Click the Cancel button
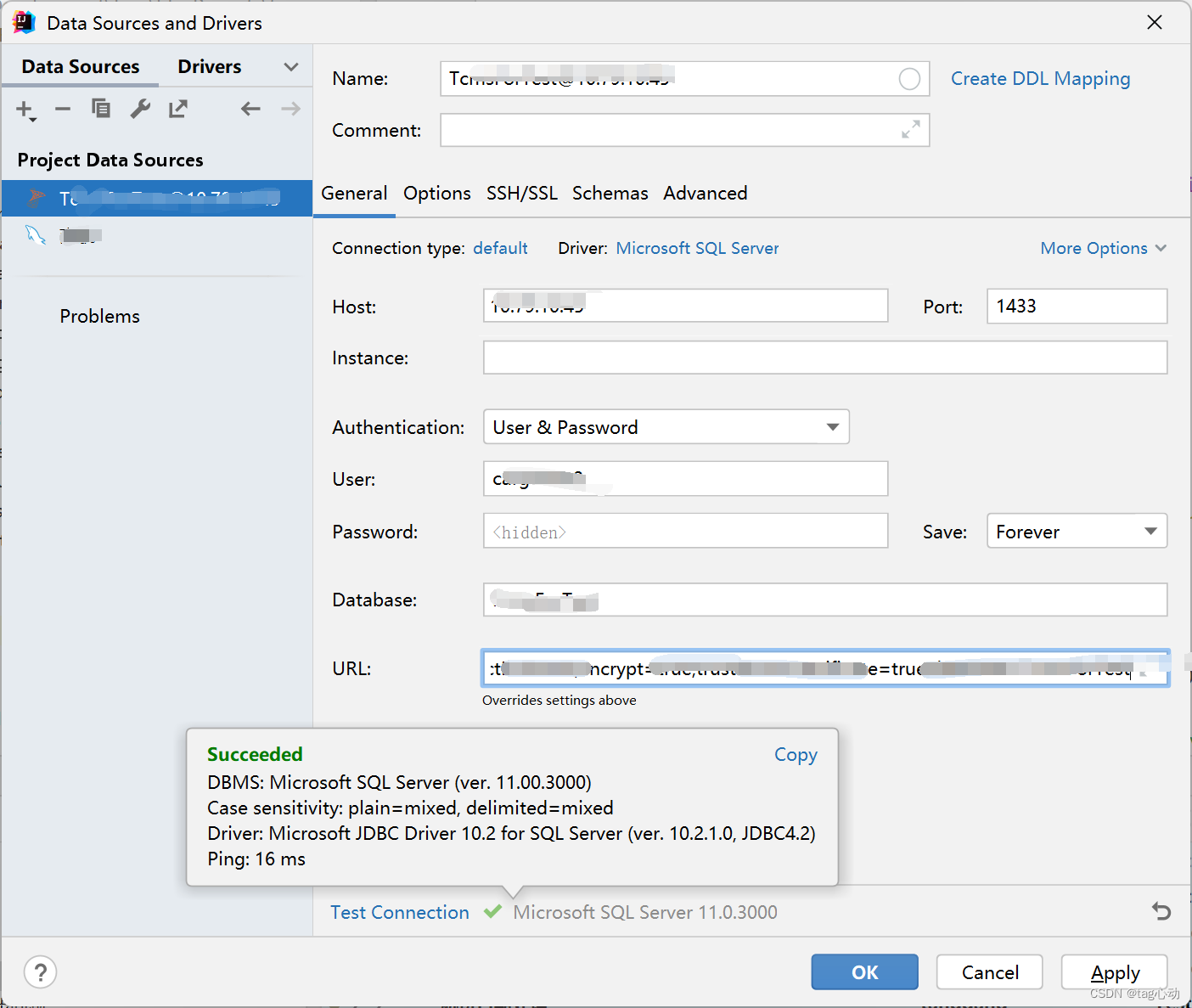This screenshot has width=1192, height=1008. click(x=990, y=972)
